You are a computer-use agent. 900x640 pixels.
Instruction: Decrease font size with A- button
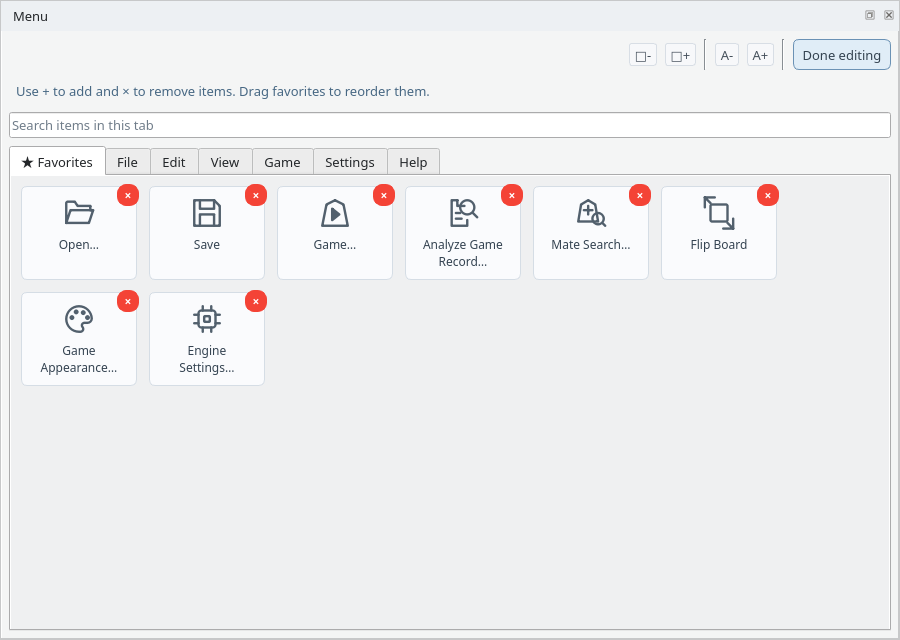click(727, 55)
